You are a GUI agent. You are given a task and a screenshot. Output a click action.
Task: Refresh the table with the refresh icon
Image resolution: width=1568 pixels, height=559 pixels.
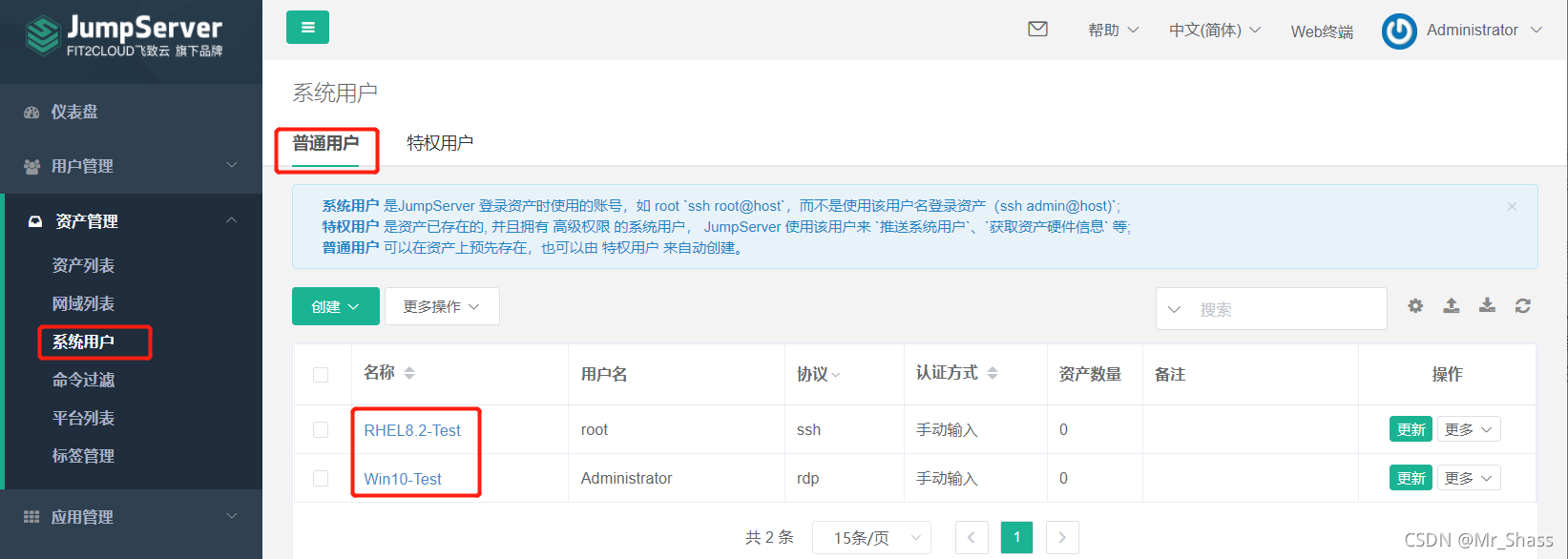click(x=1523, y=306)
